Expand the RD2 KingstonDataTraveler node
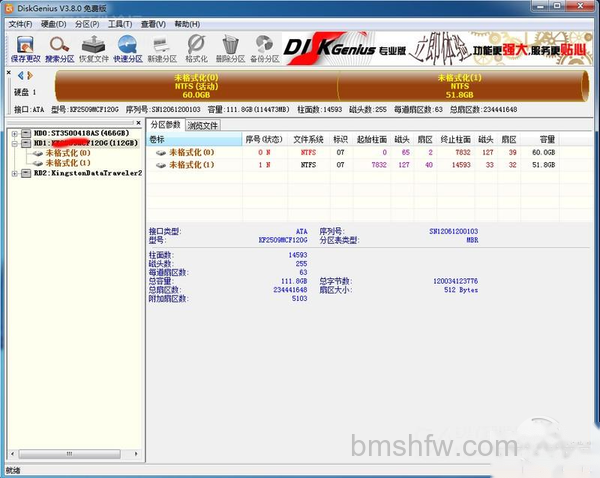Viewport: 600px width, 478px height. click(x=15, y=173)
